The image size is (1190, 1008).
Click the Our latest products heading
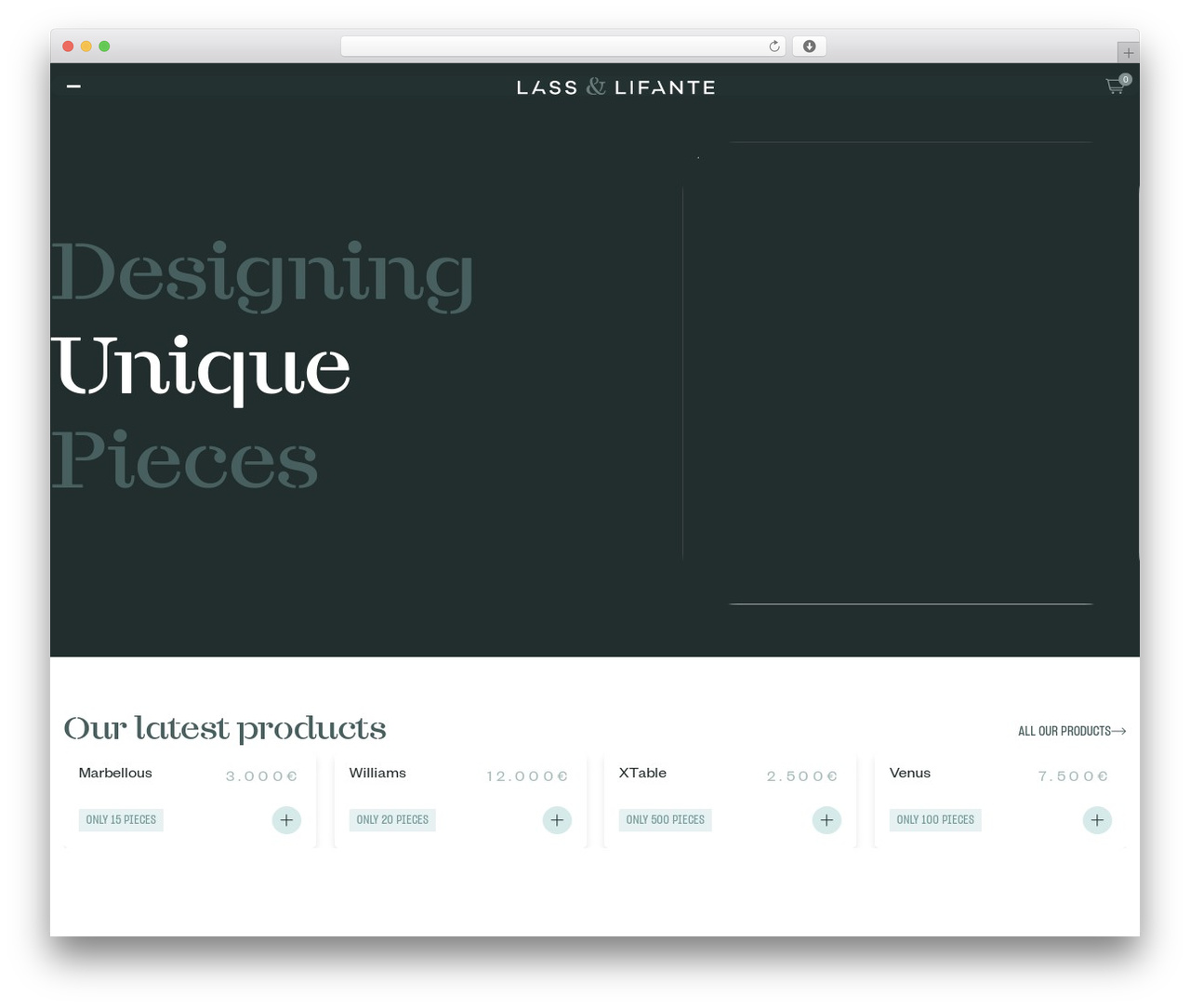coord(225,728)
